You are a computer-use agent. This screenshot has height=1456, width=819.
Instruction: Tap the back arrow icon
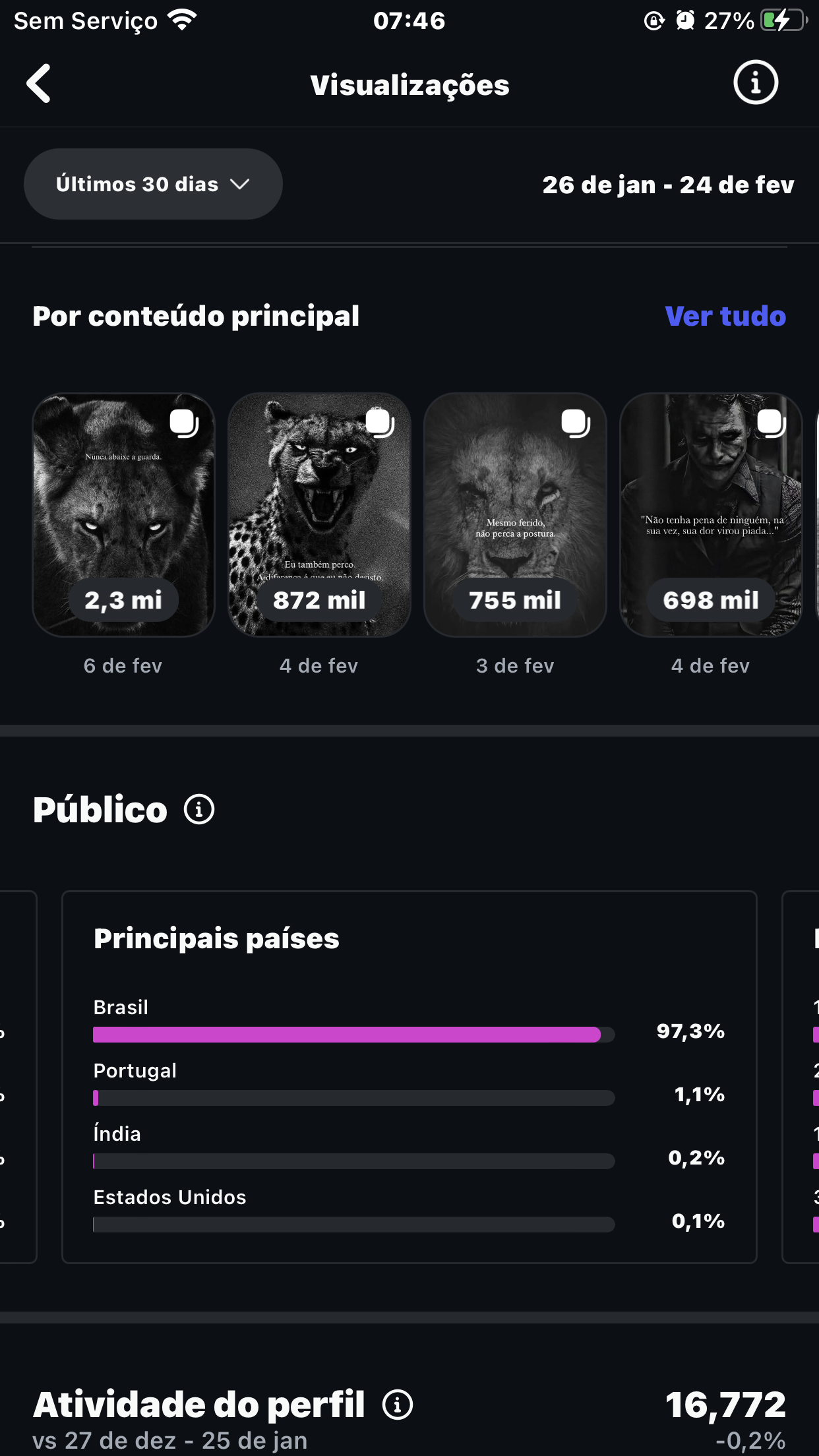coord(39,84)
